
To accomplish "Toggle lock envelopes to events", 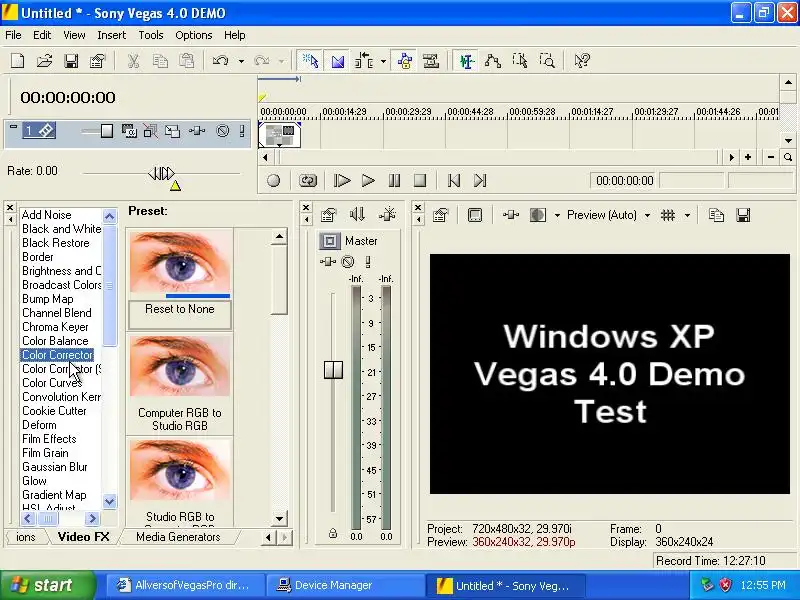I will pos(405,61).
